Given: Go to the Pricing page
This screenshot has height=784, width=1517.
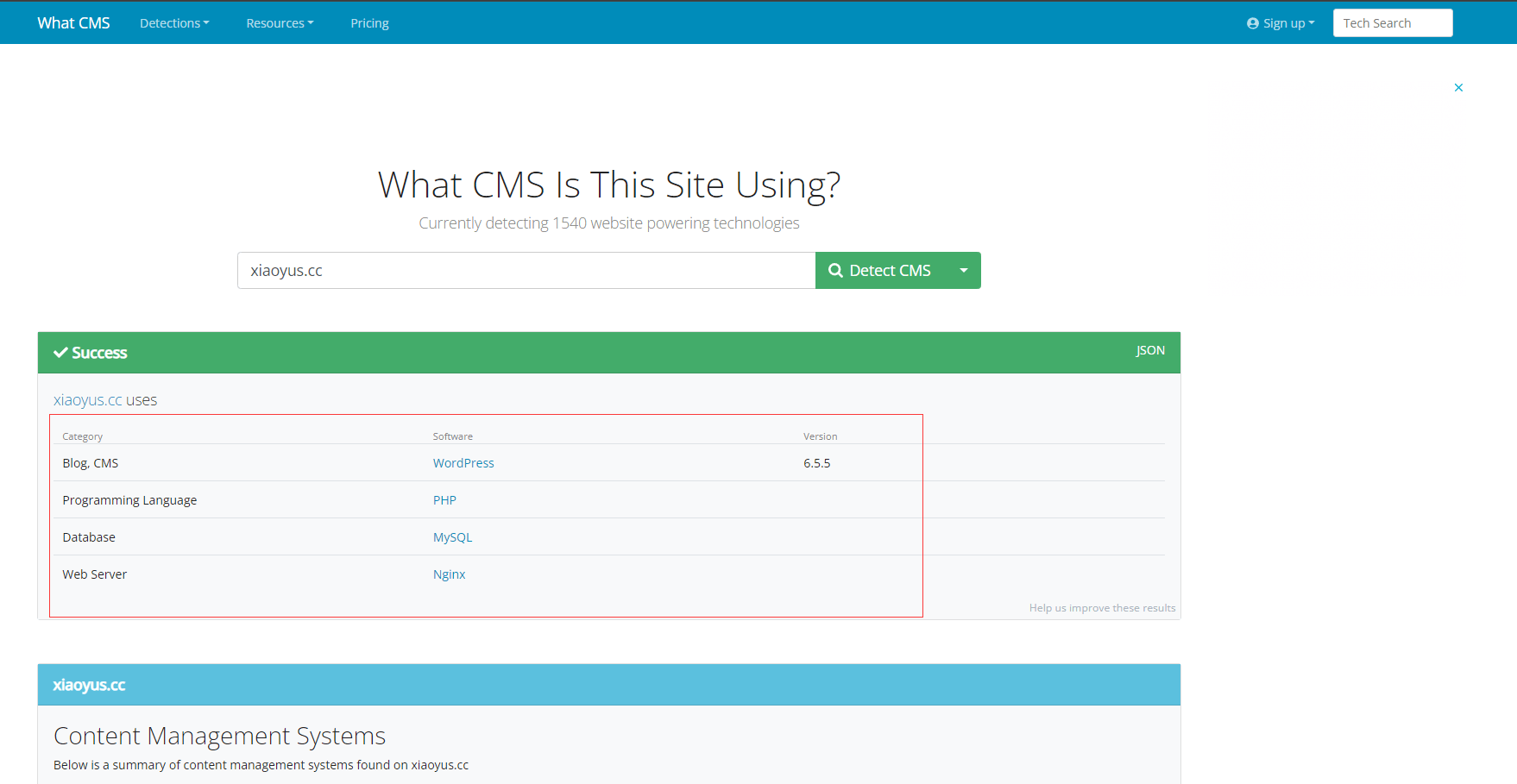Looking at the screenshot, I should pos(369,23).
